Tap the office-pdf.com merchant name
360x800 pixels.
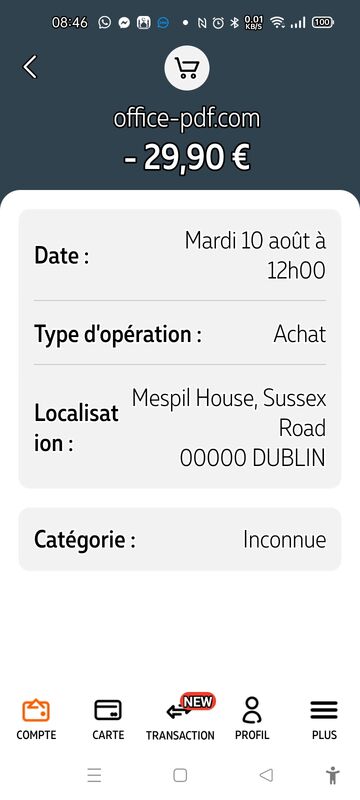coord(187,119)
